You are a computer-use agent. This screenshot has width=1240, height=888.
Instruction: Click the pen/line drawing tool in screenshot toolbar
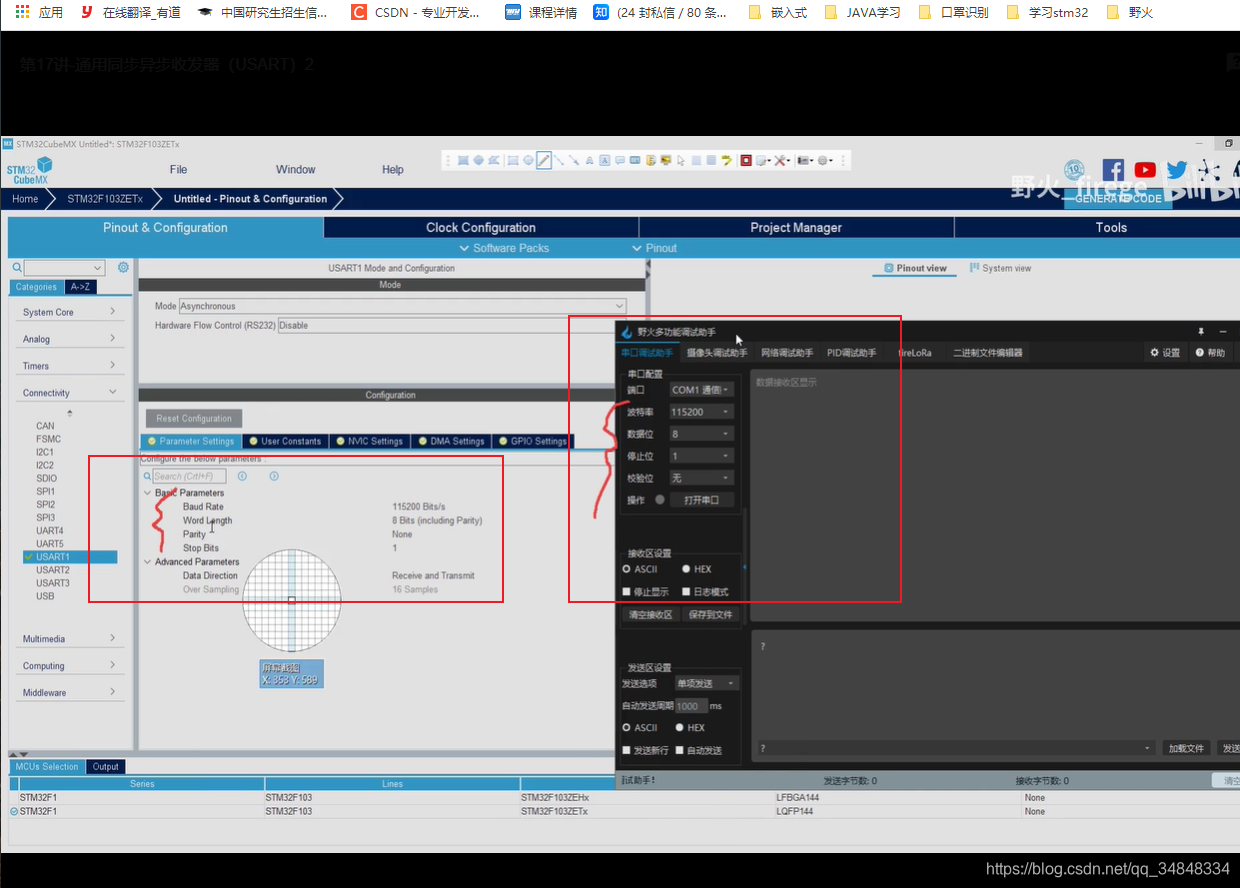coord(544,160)
